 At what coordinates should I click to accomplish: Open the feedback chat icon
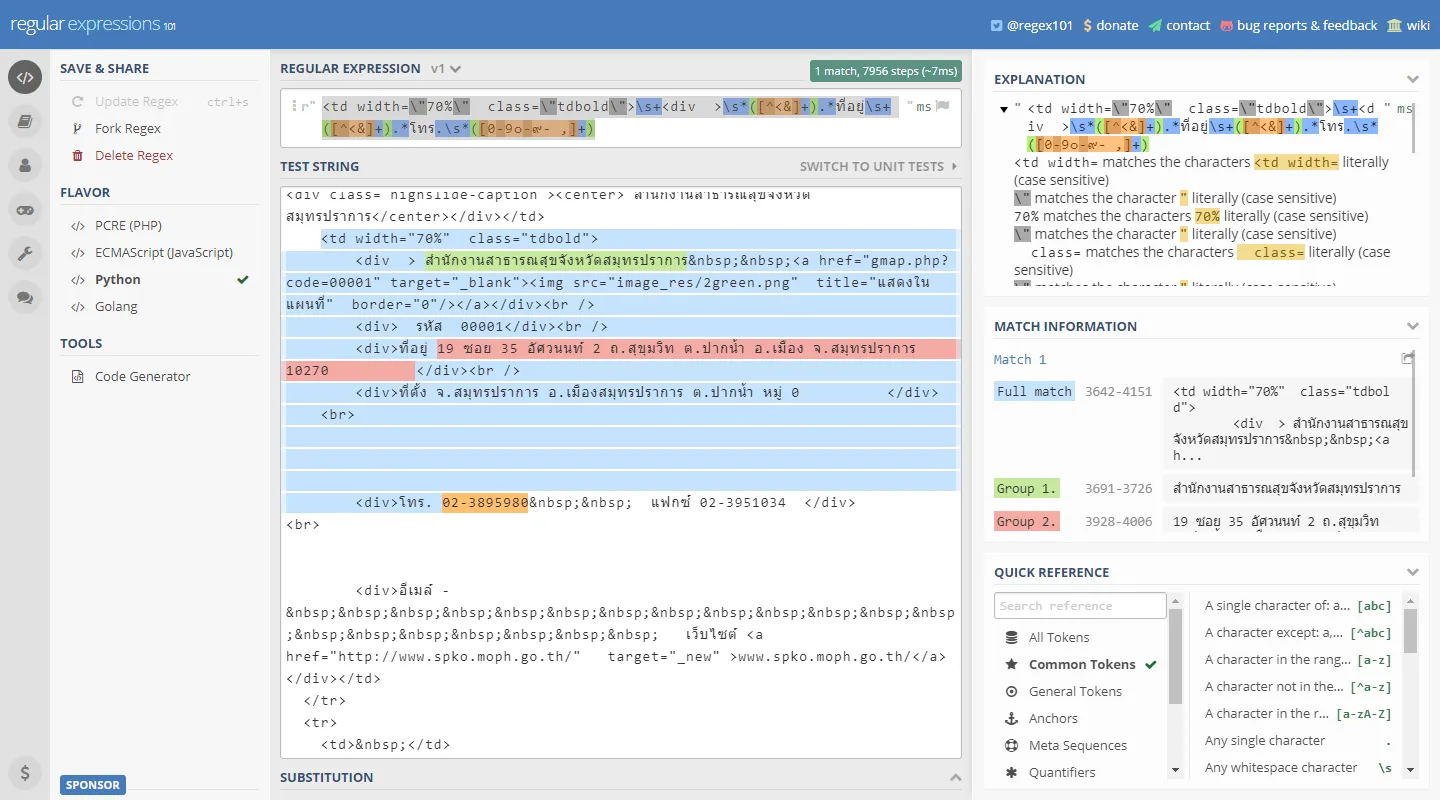(x=24, y=296)
